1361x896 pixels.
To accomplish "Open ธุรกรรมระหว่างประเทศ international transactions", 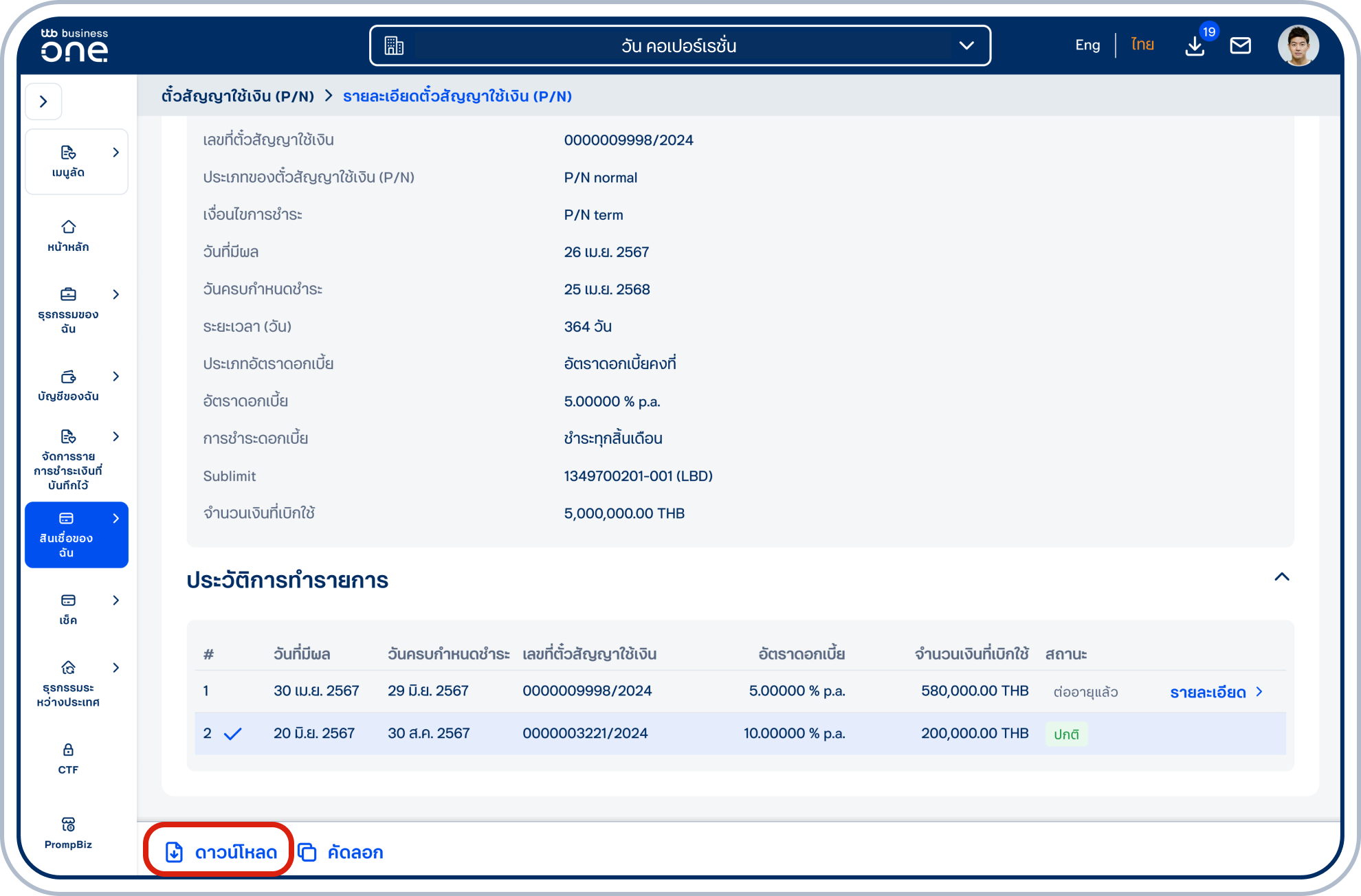I will pos(67,682).
